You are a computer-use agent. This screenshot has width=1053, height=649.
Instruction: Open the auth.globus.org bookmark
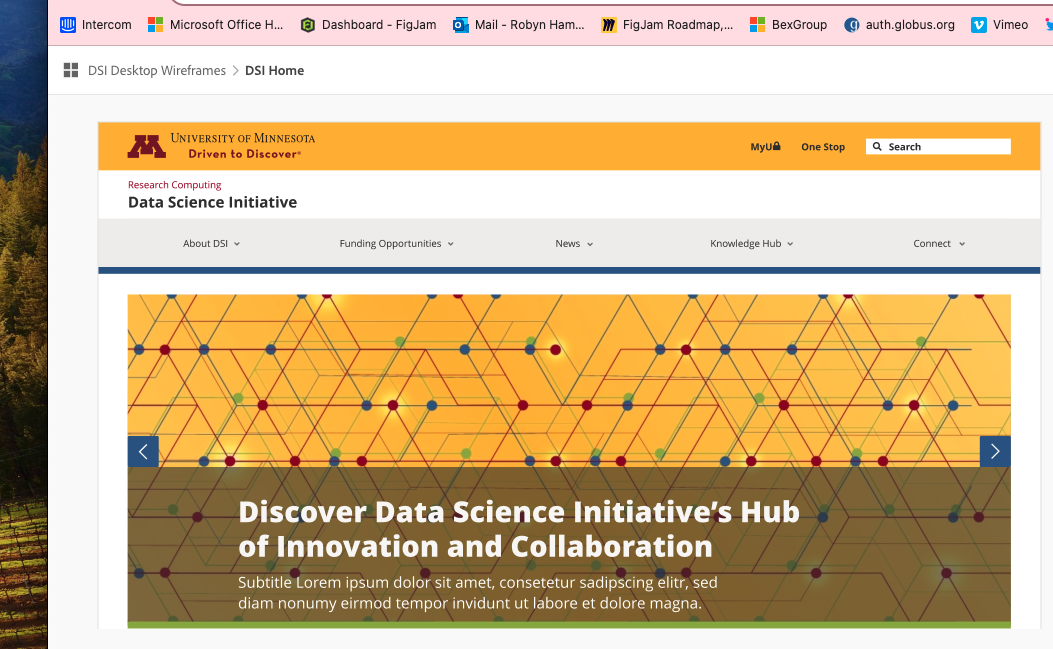pos(899,24)
